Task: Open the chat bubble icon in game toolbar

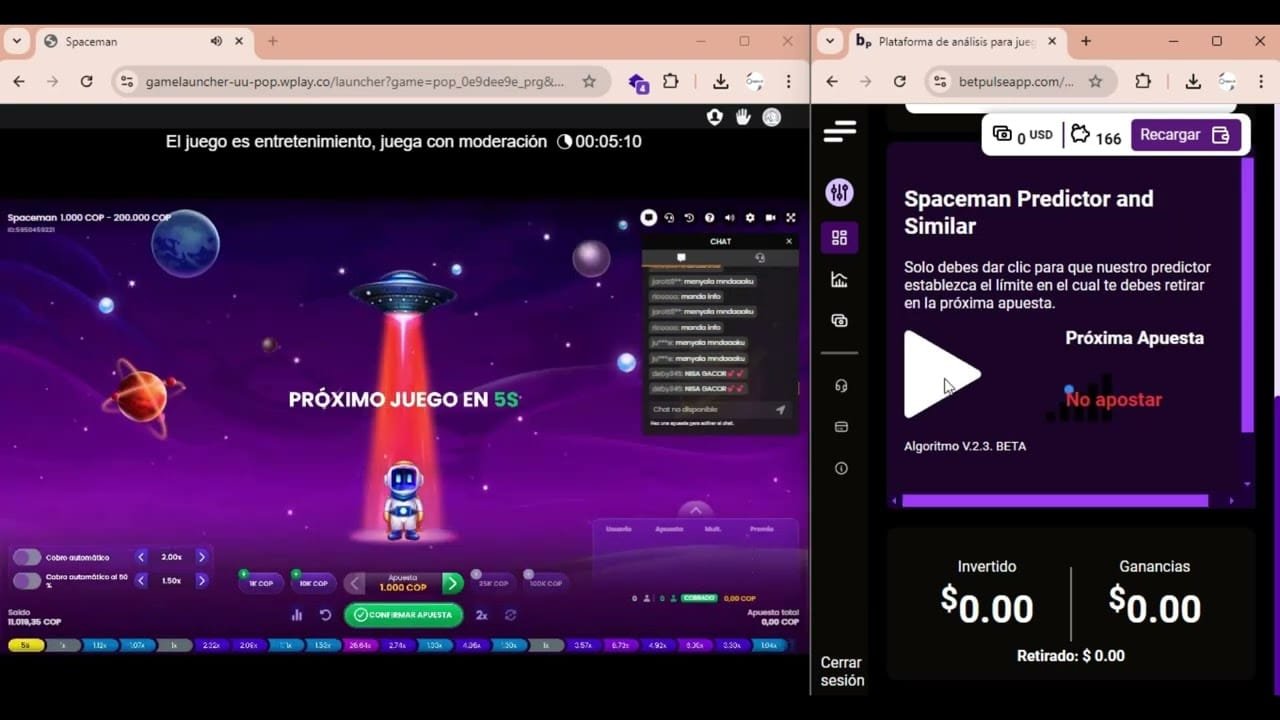Action: [649, 217]
